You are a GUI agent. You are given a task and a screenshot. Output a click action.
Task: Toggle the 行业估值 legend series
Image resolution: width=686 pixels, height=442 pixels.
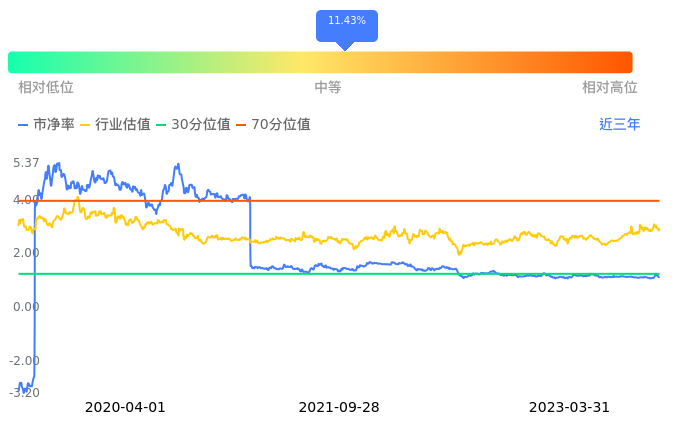[x=115, y=125]
